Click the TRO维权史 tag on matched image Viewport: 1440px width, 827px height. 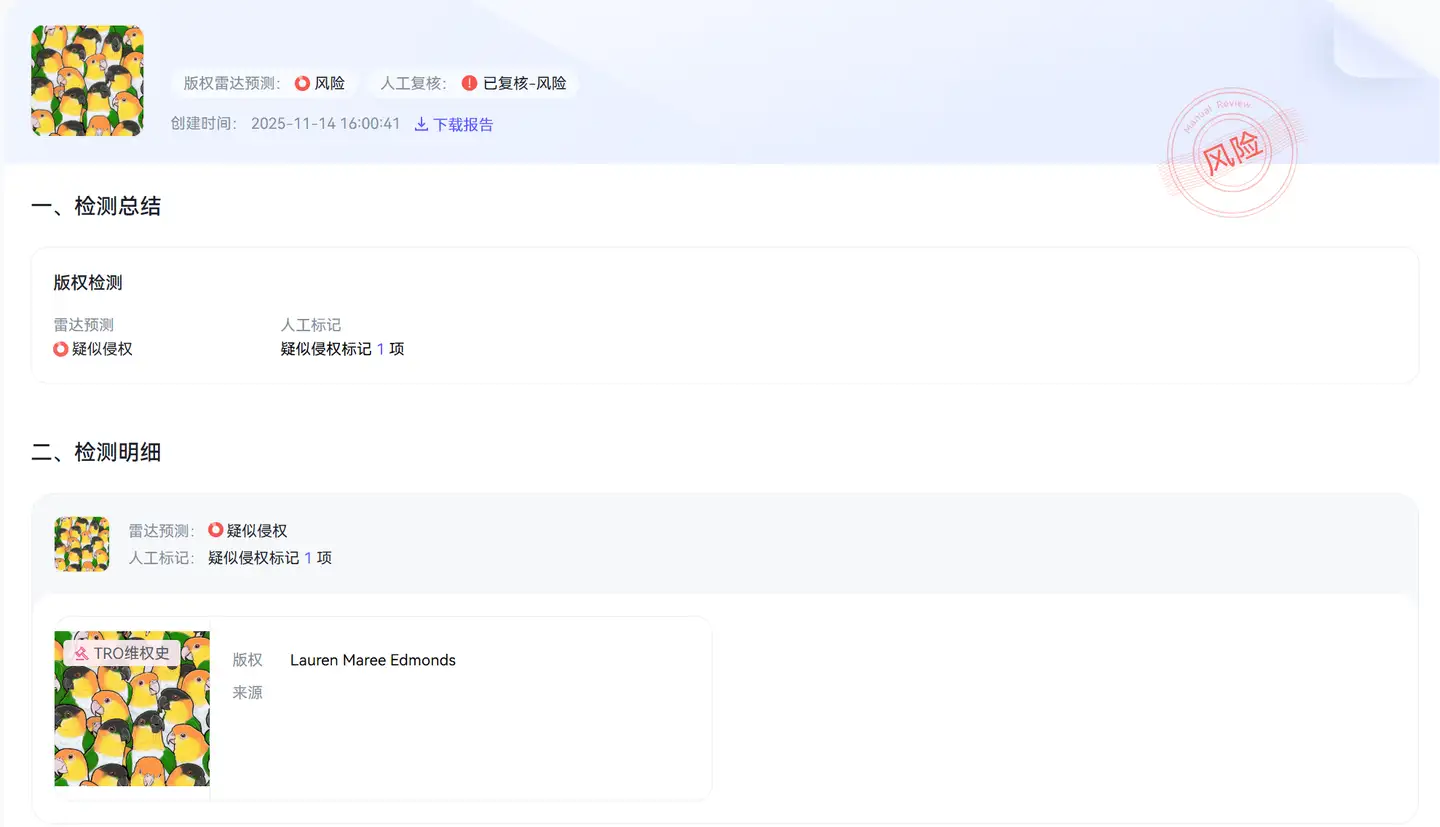122,653
